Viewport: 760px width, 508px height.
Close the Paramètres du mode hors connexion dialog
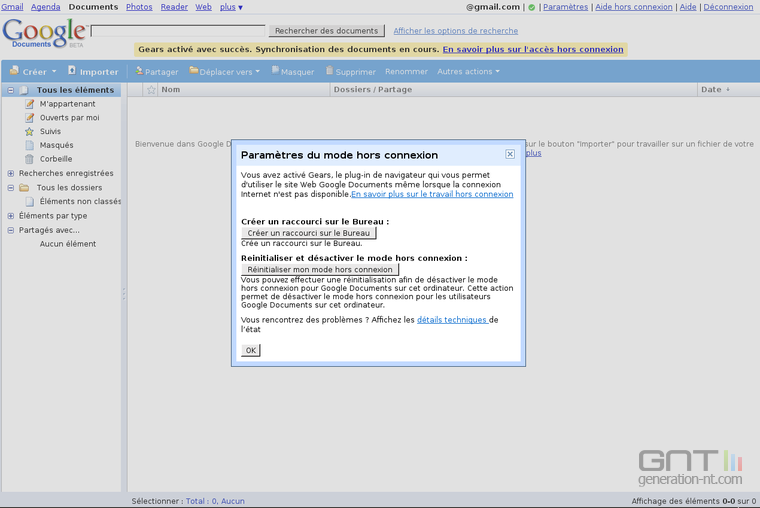coord(510,154)
